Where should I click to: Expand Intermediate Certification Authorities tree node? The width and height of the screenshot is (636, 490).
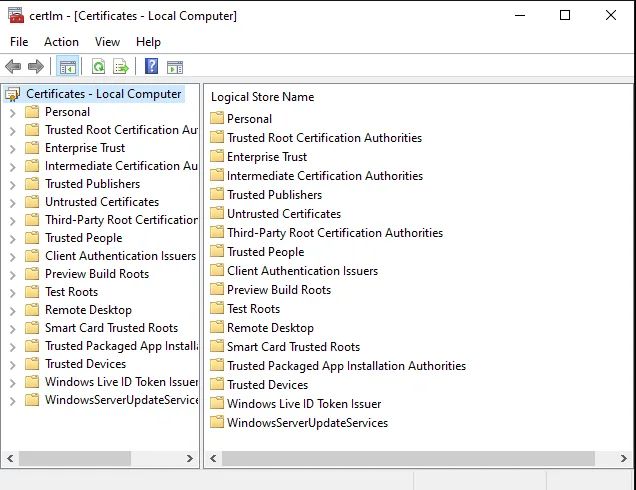[13, 167]
